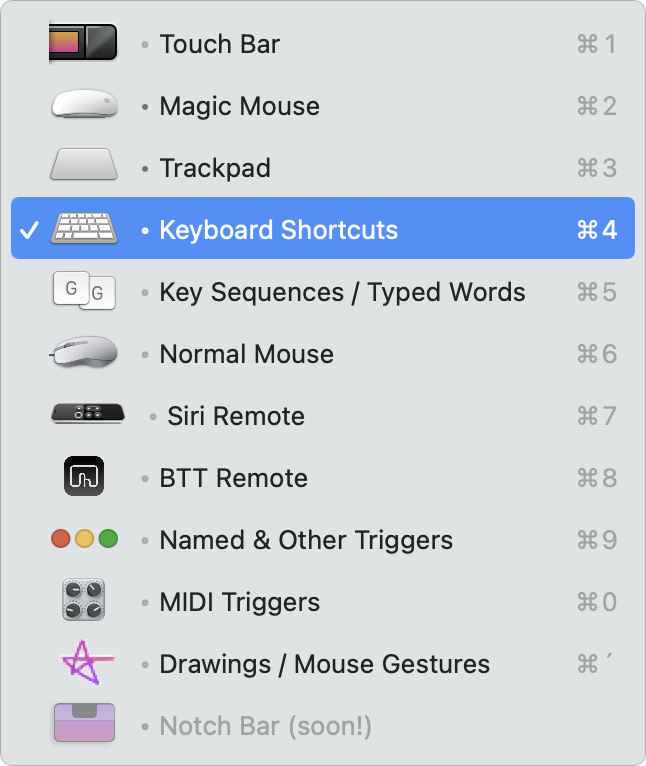Select Drawings / Mouse Gestures entry
This screenshot has height=766, width=646.
coord(323,664)
